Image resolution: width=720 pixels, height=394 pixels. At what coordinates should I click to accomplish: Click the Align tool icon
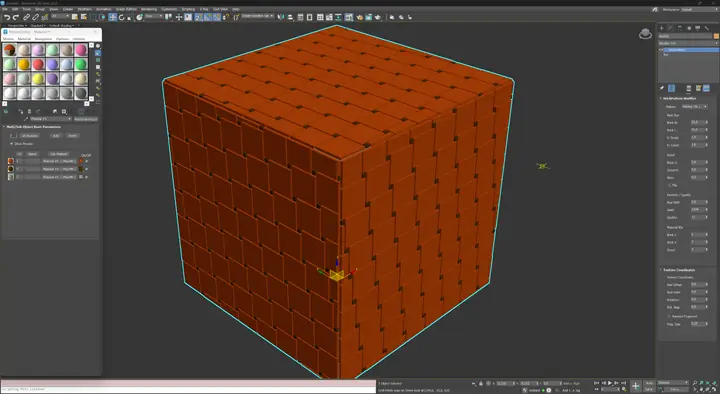coord(290,17)
